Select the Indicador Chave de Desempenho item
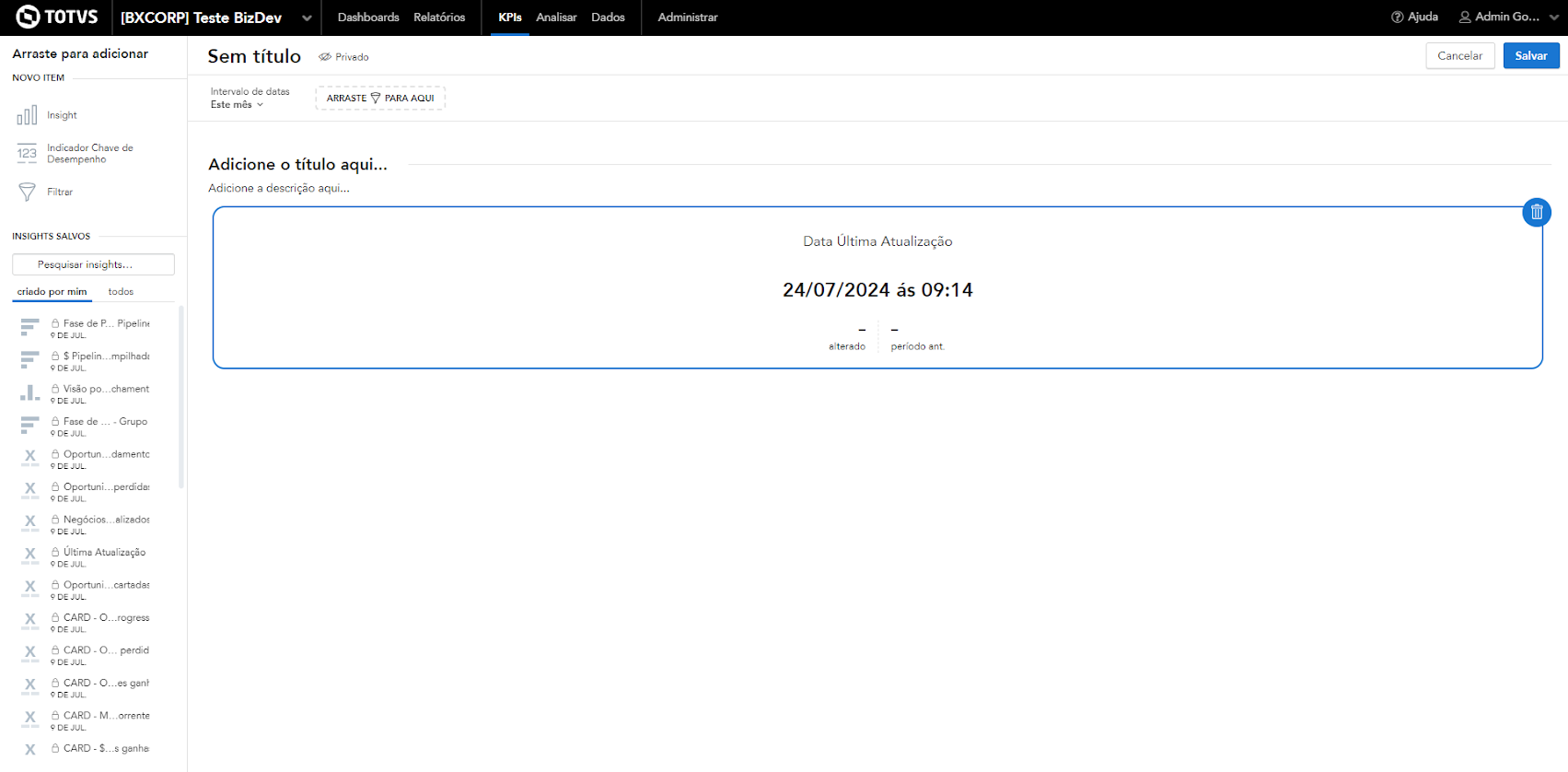Viewport: 1568px width, 772px height. point(75,153)
